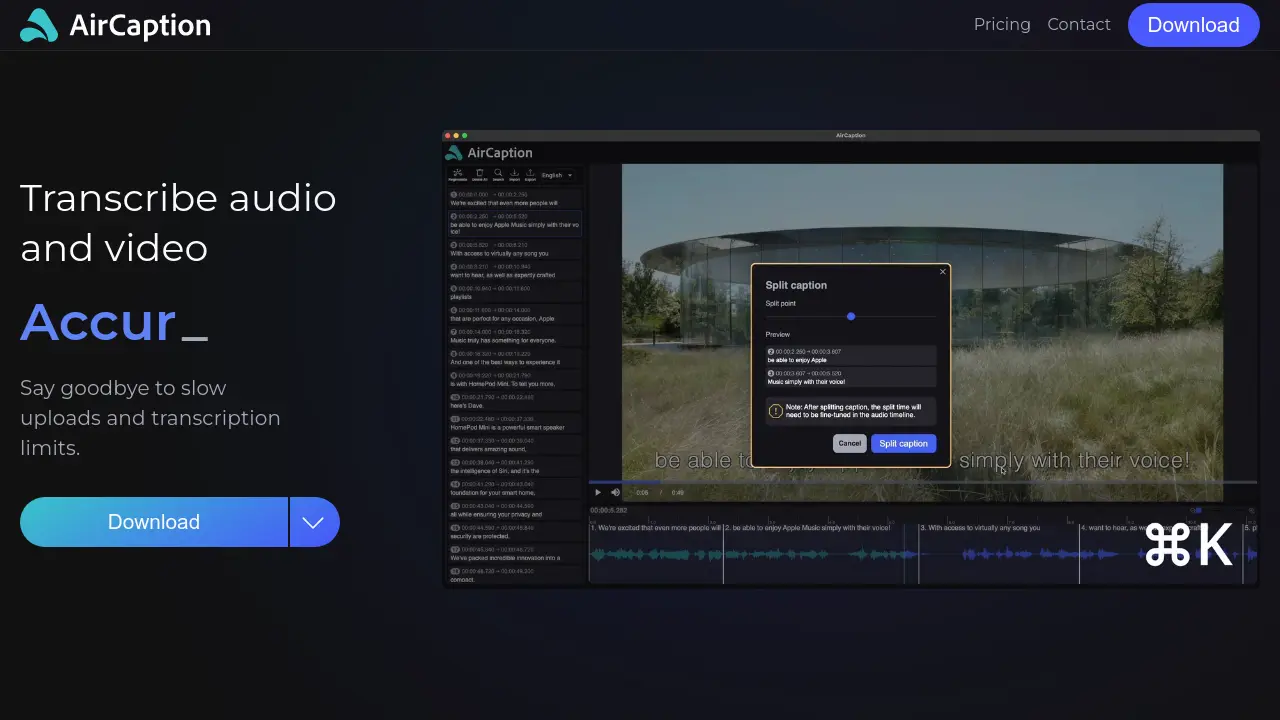Close the Split caption dialog with X
This screenshot has height=720, width=1280.
point(942,271)
